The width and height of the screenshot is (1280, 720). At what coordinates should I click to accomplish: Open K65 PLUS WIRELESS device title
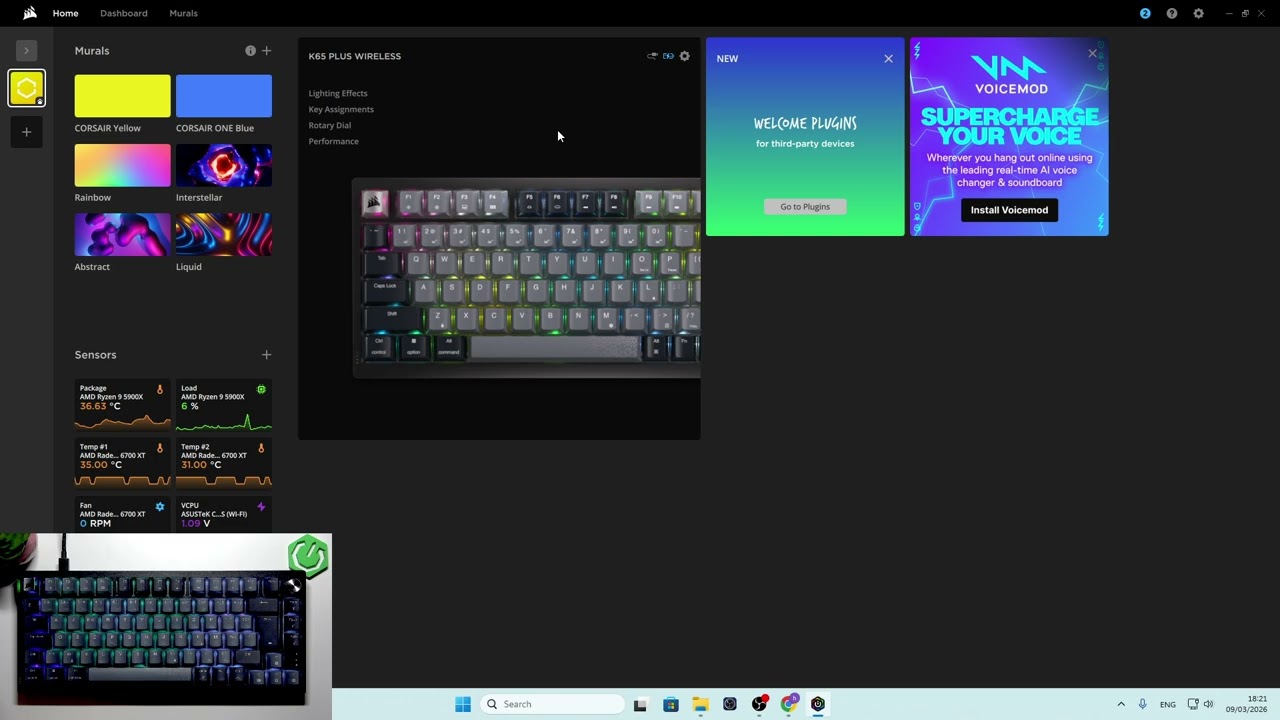[354, 56]
